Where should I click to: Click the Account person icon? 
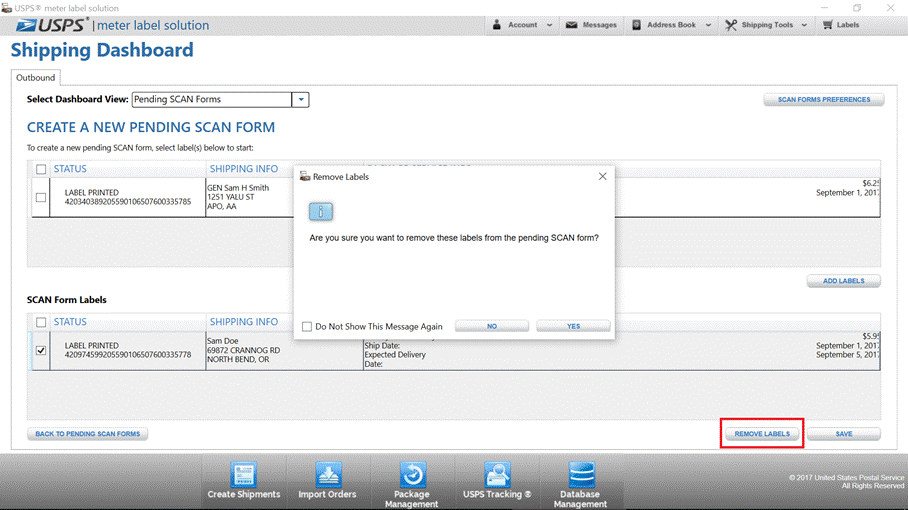(496, 25)
